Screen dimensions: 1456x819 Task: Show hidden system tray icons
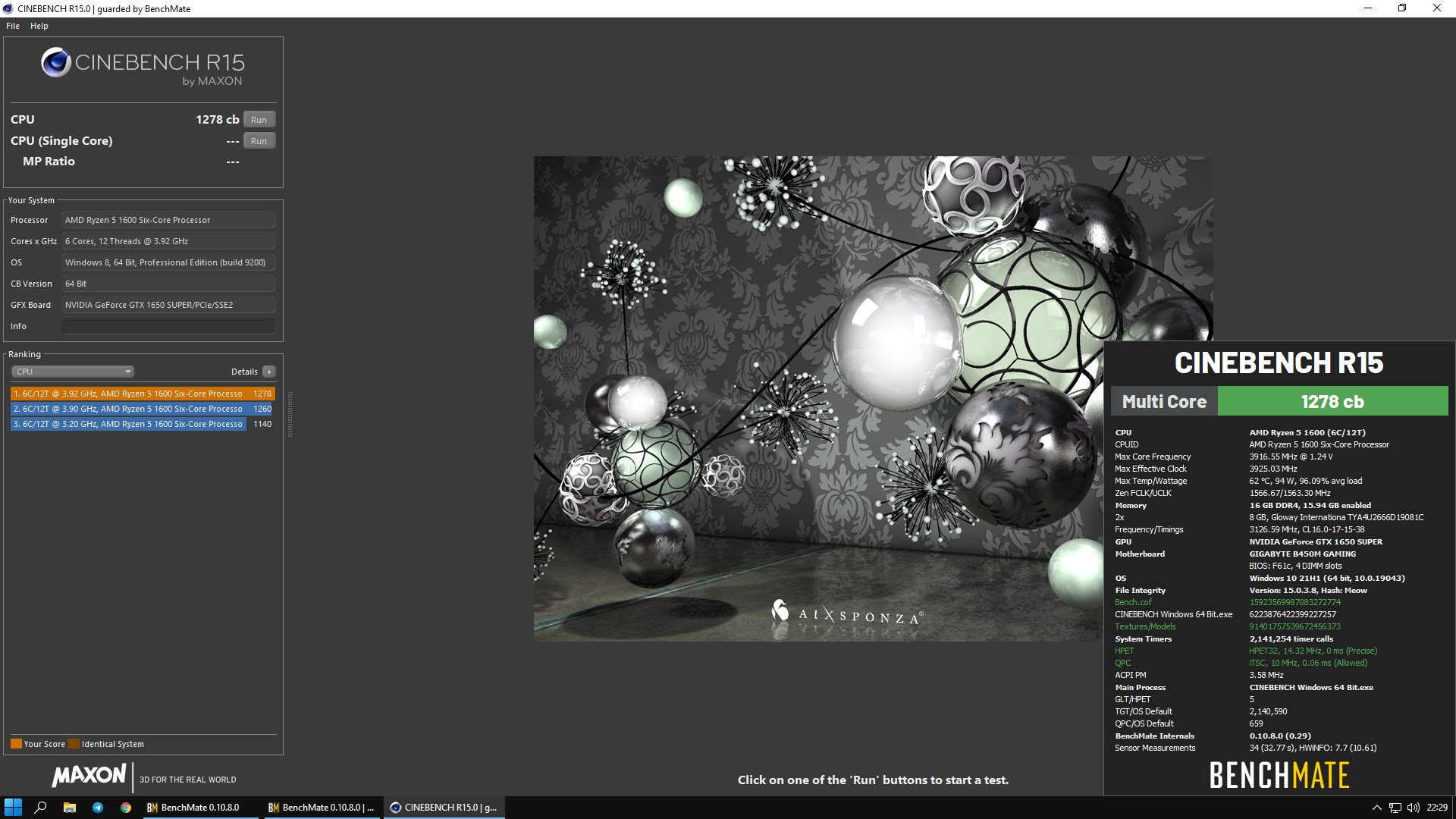(x=1377, y=808)
